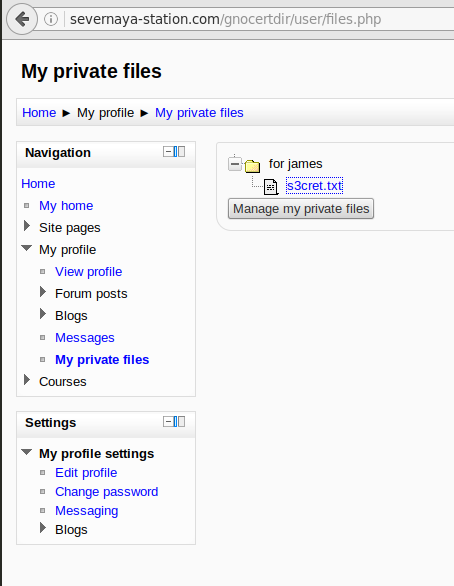Screen dimensions: 454x586
Task: Expand Blogs arrow under My profile
Action: click(x=43, y=314)
